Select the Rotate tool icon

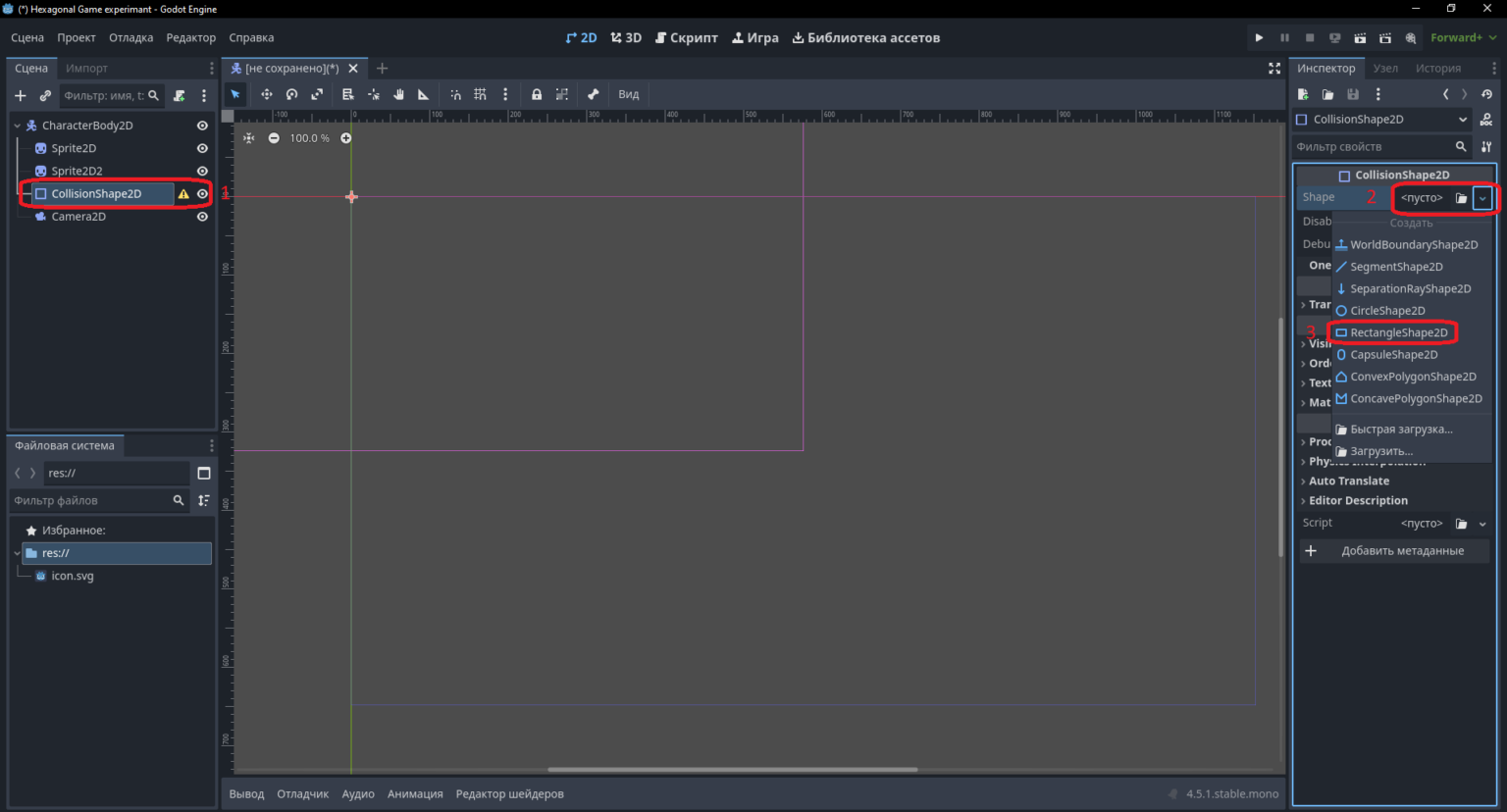click(291, 94)
